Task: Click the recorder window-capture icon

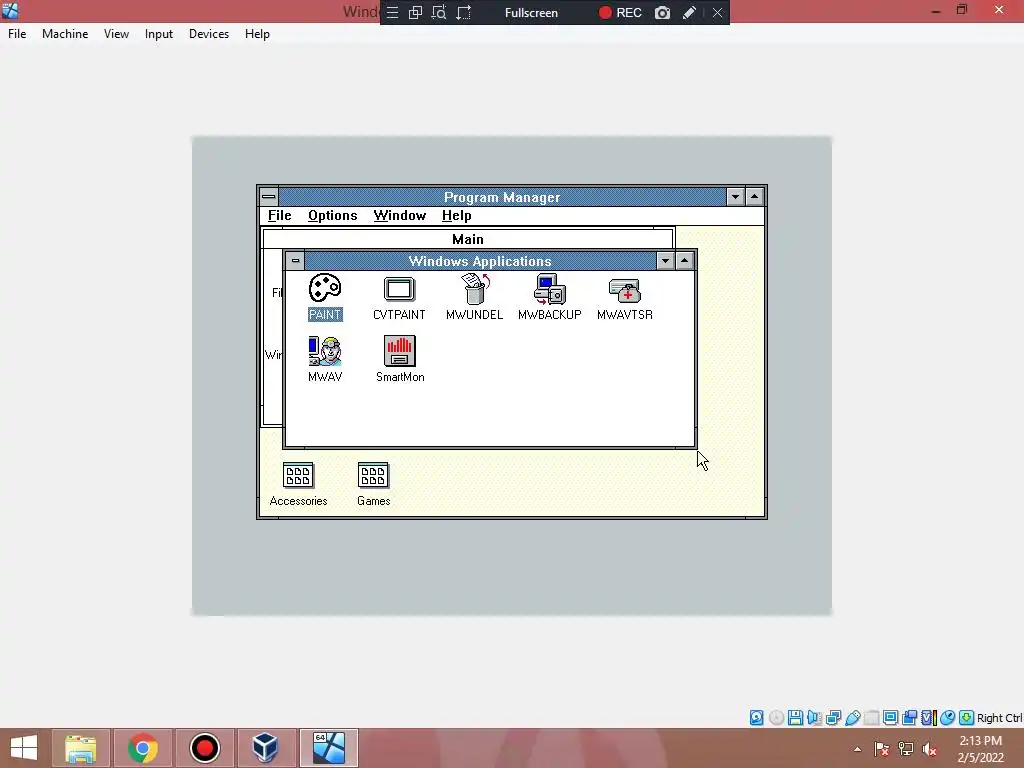Action: click(x=415, y=12)
